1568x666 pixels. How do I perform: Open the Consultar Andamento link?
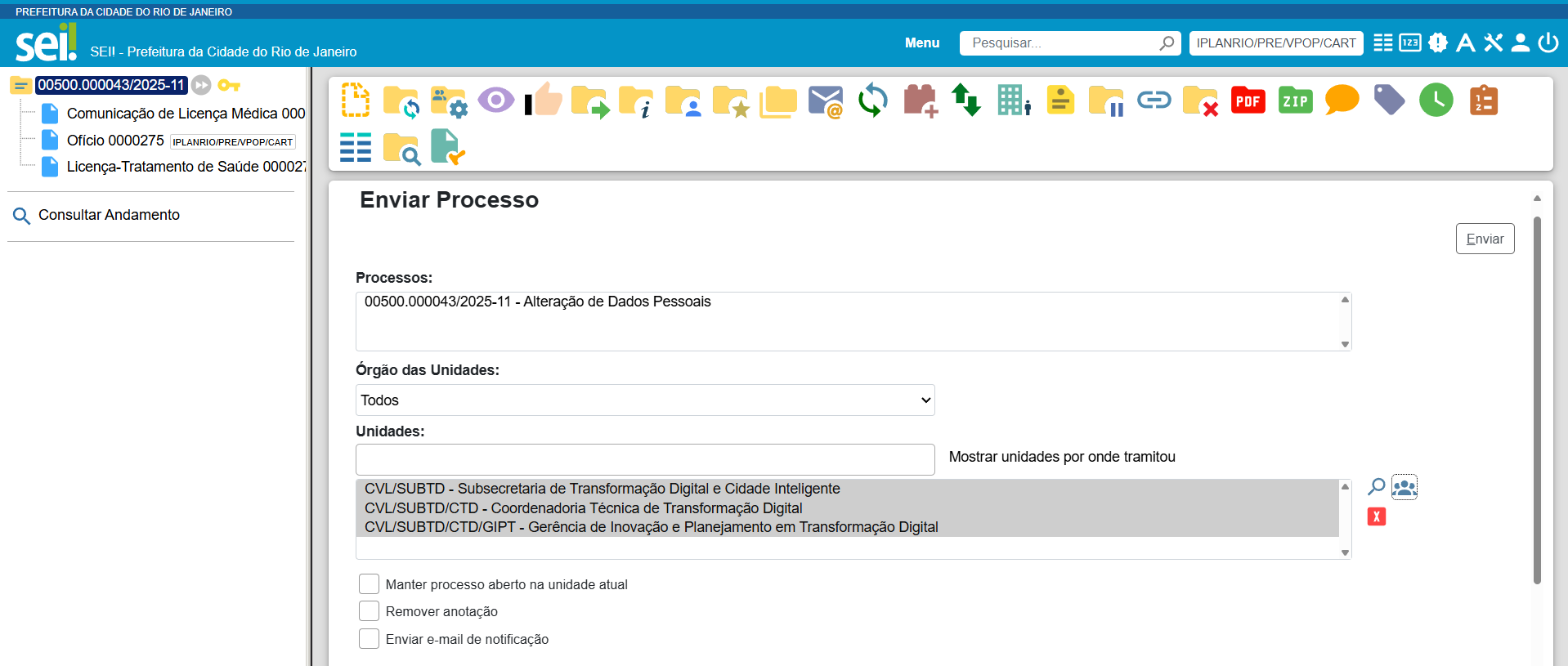[109, 215]
